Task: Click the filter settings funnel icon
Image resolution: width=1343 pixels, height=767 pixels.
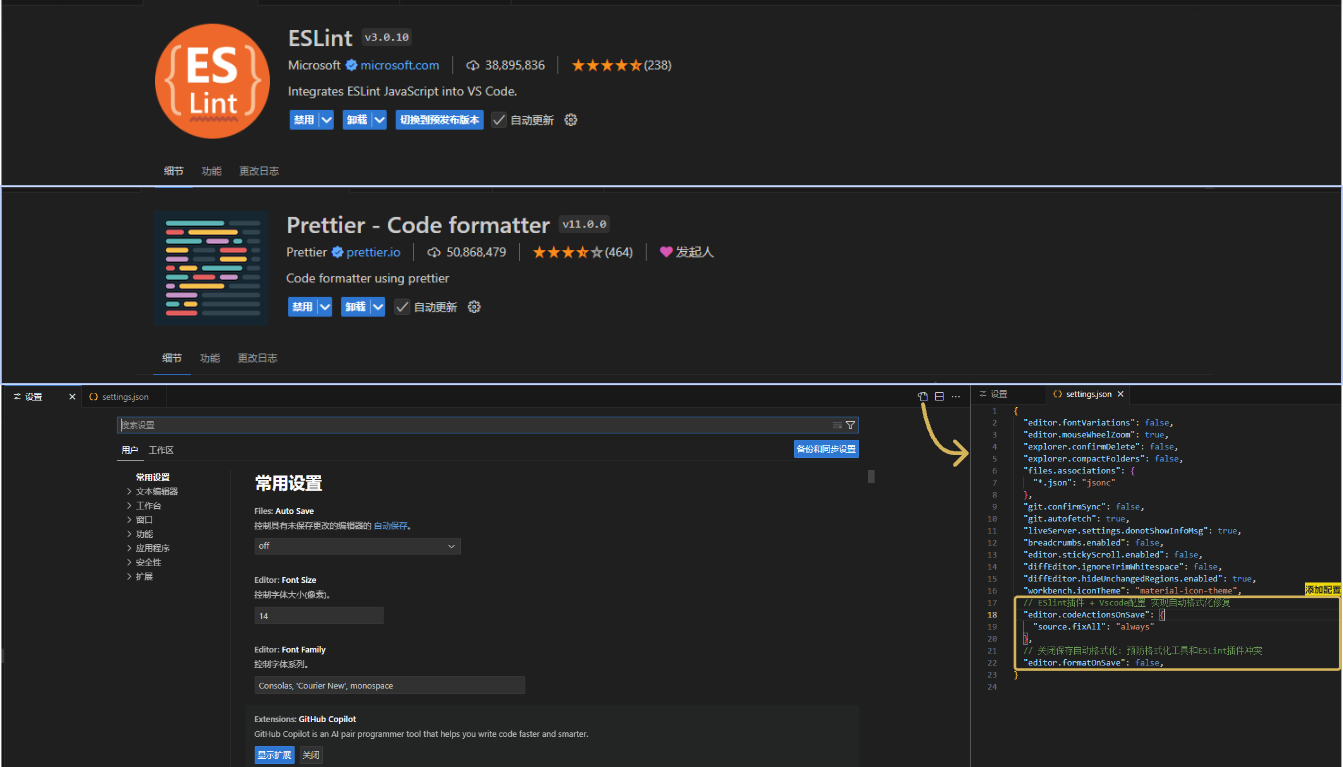Action: coord(851,425)
